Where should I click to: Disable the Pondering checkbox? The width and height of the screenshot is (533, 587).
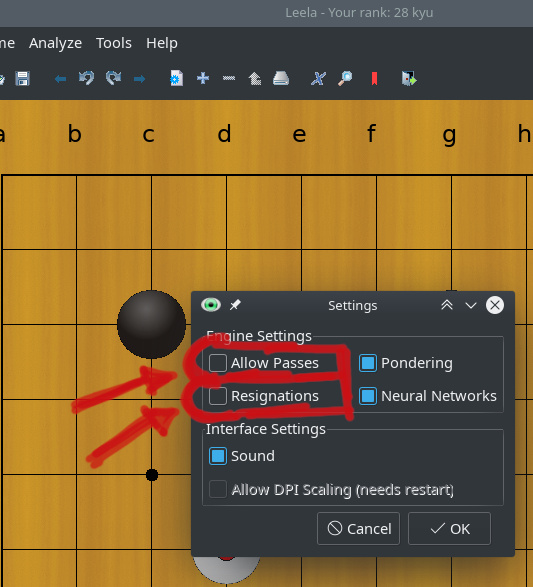[368, 363]
